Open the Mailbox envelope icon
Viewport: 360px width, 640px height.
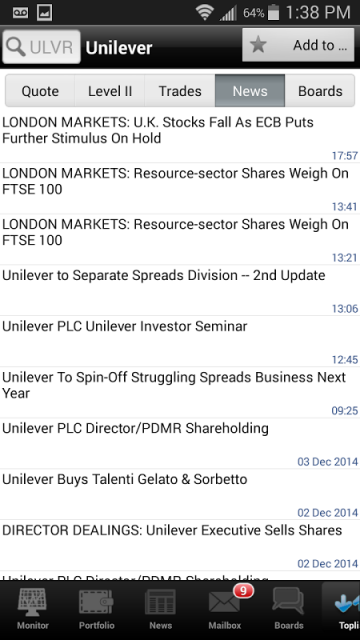pyautogui.click(x=224, y=603)
